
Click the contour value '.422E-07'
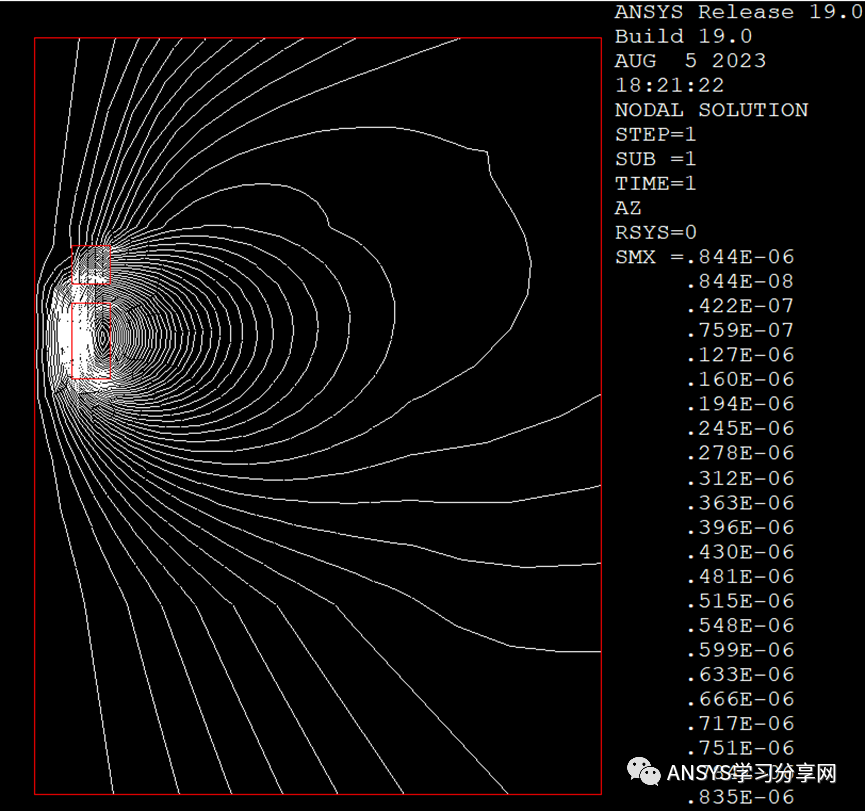pyautogui.click(x=740, y=306)
